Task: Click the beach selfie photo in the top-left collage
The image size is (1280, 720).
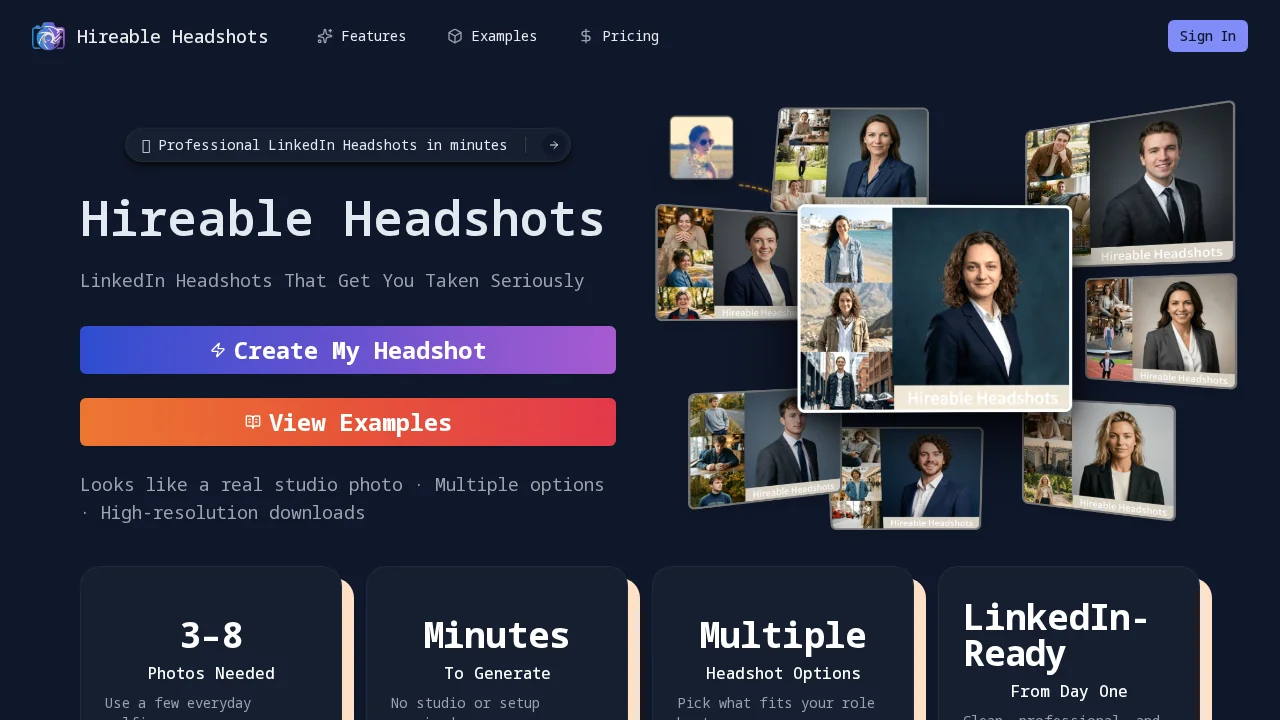Action: tap(701, 147)
